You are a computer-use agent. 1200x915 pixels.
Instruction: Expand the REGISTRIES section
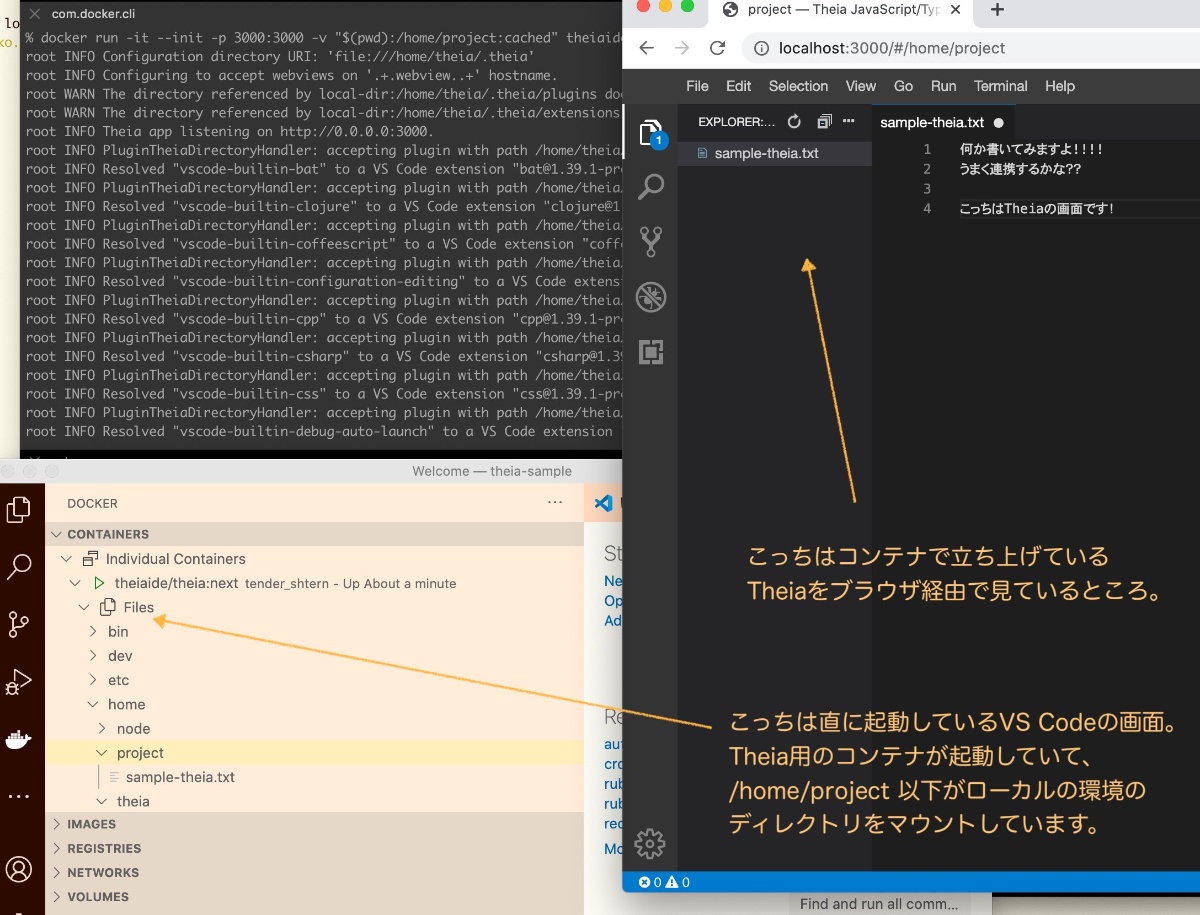tap(314, 848)
